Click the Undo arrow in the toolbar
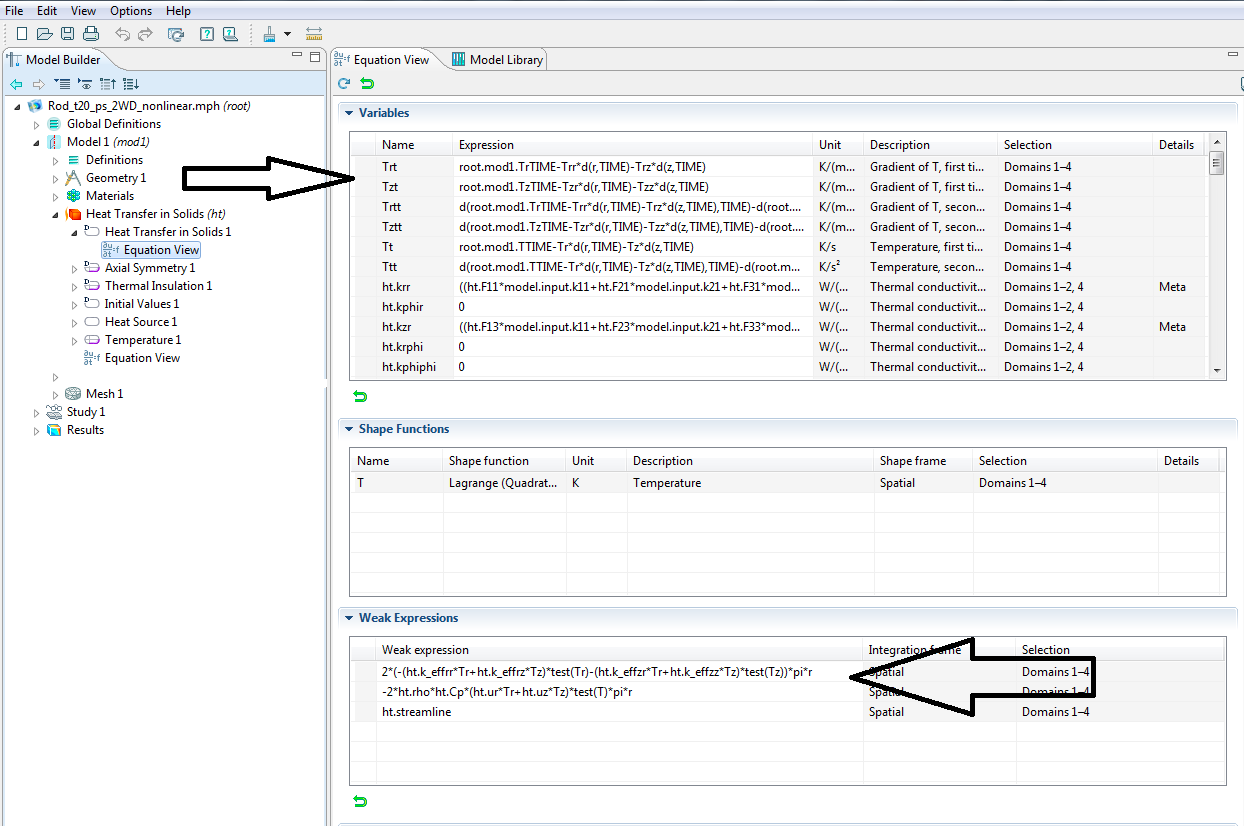 (x=122, y=34)
